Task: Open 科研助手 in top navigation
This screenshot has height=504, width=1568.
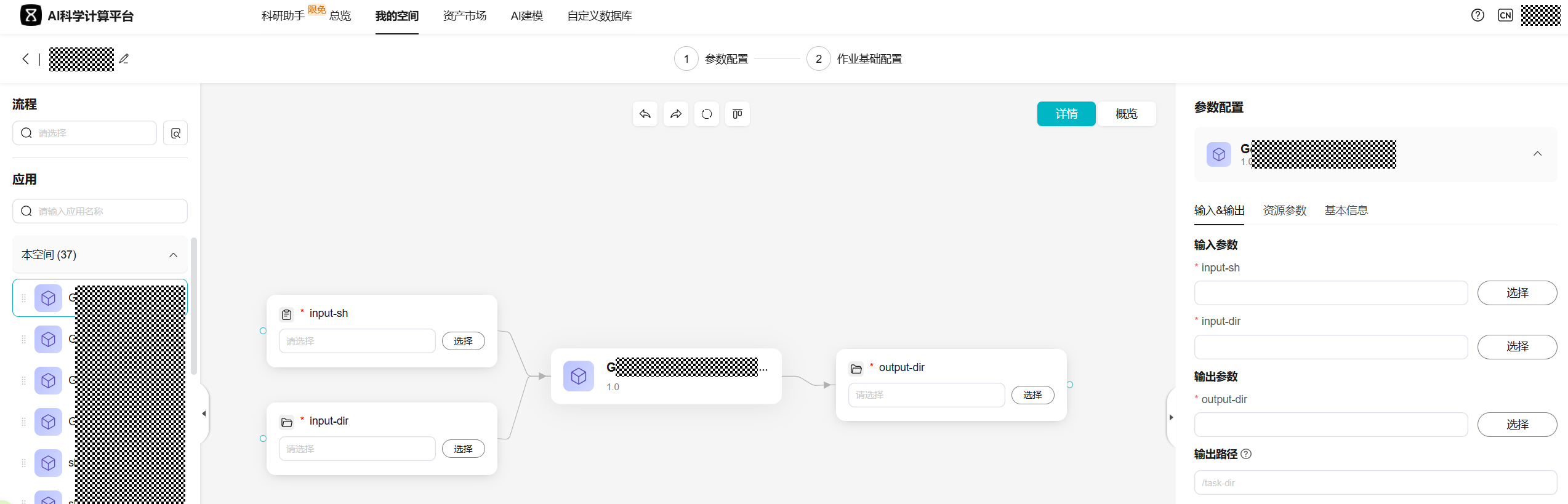Action: point(283,16)
